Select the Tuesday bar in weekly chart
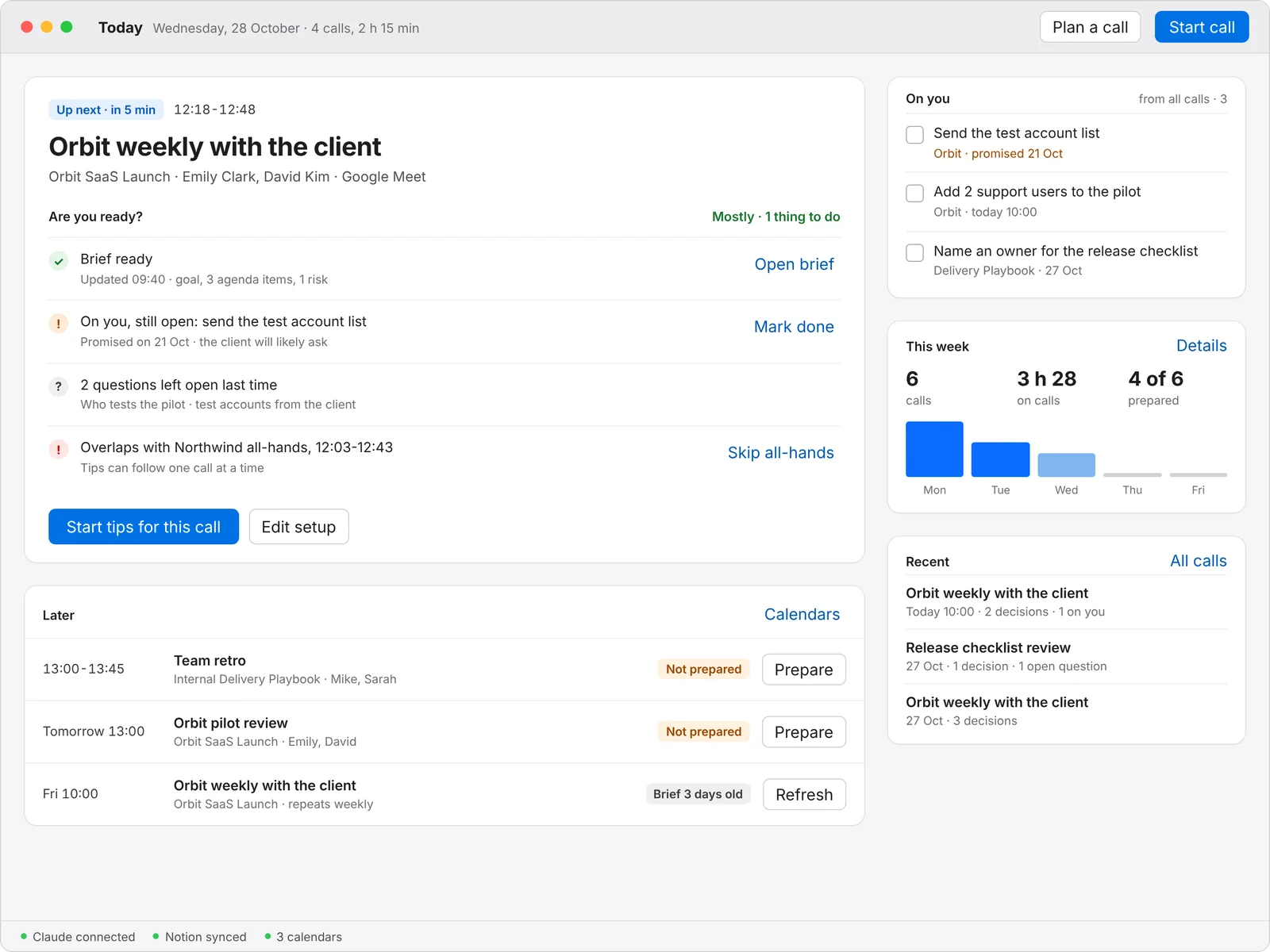Image resolution: width=1270 pixels, height=952 pixels. pyautogui.click(x=1000, y=459)
